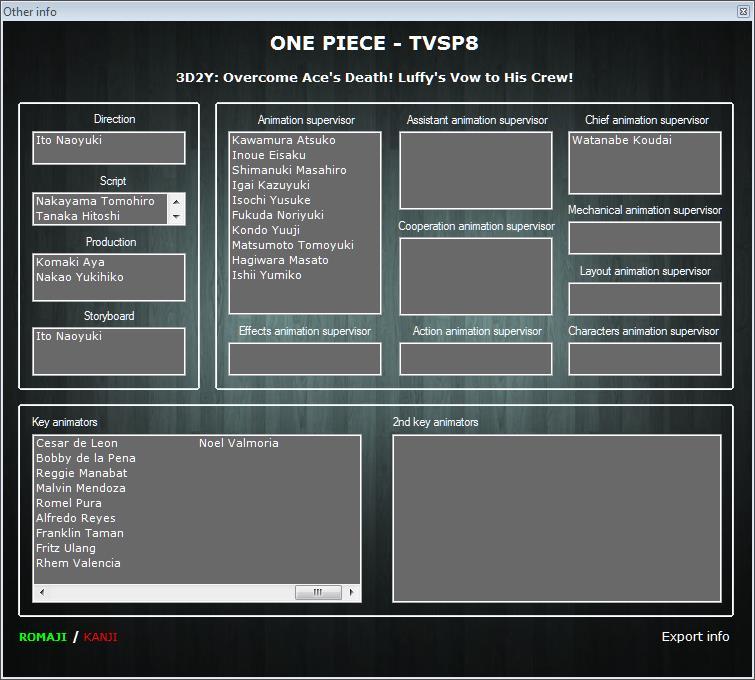Select Shimanuki Masahiro in the list
The image size is (755, 680).
pyautogui.click(x=289, y=170)
